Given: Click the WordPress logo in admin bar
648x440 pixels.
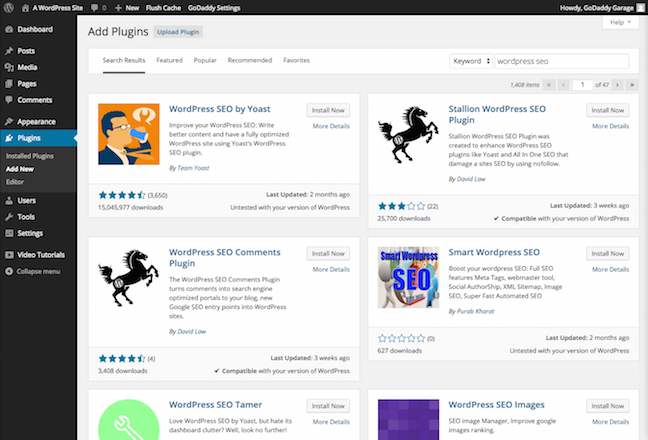Looking at the screenshot, I should (8, 7).
